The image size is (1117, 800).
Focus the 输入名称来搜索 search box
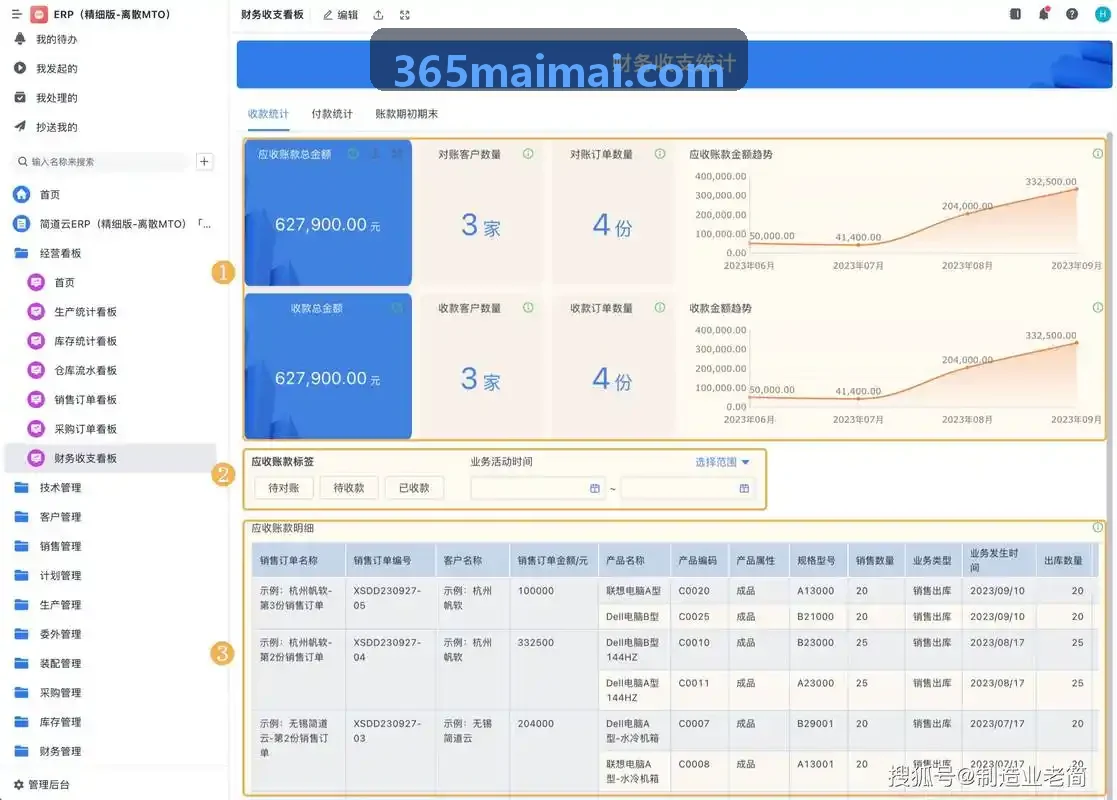click(100, 162)
